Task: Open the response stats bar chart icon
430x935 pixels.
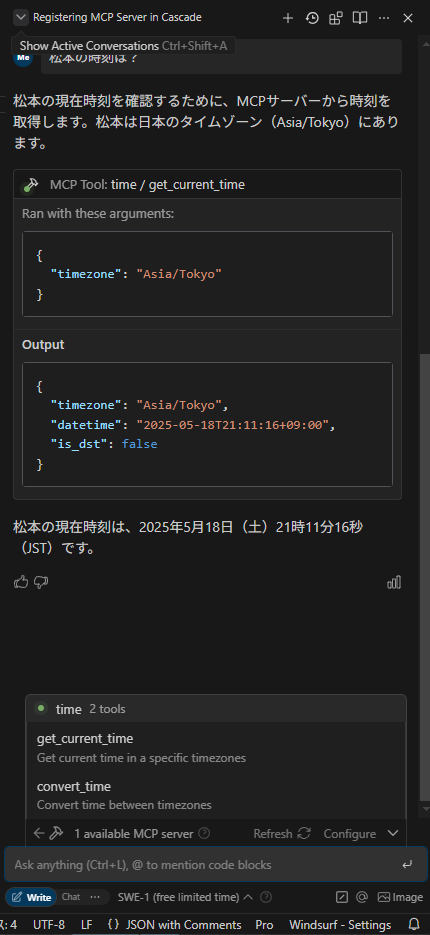Action: (x=394, y=583)
